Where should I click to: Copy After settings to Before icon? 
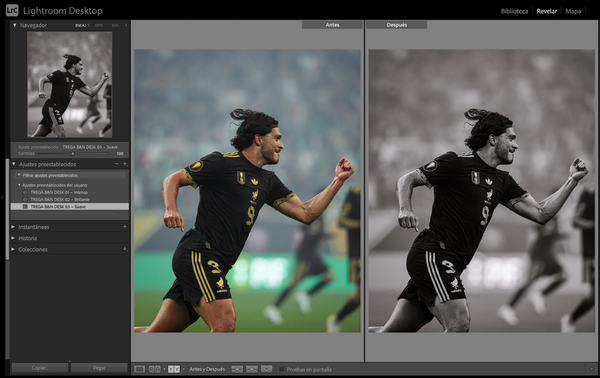pos(252,369)
